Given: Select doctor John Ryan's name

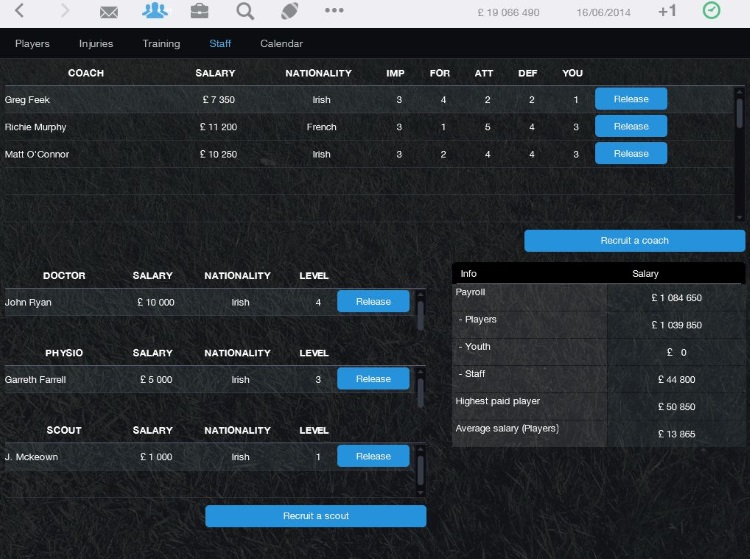Looking at the screenshot, I should coord(28,302).
